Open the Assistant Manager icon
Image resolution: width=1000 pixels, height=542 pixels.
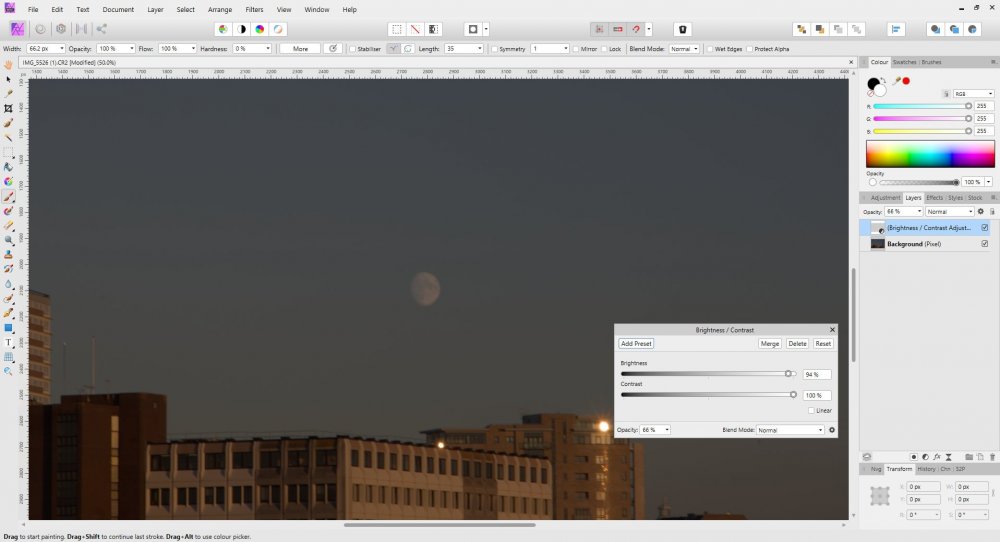tap(682, 29)
